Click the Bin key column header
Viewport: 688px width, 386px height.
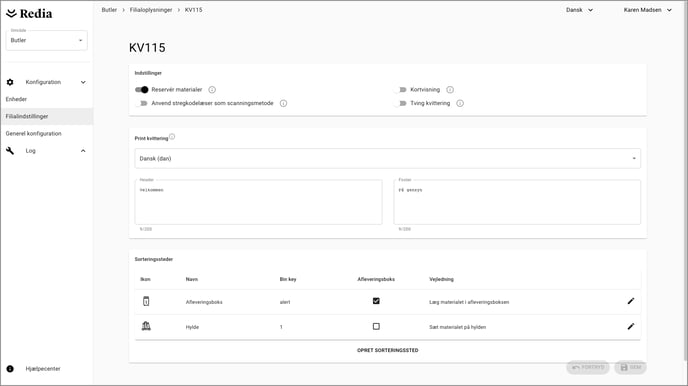pos(288,279)
